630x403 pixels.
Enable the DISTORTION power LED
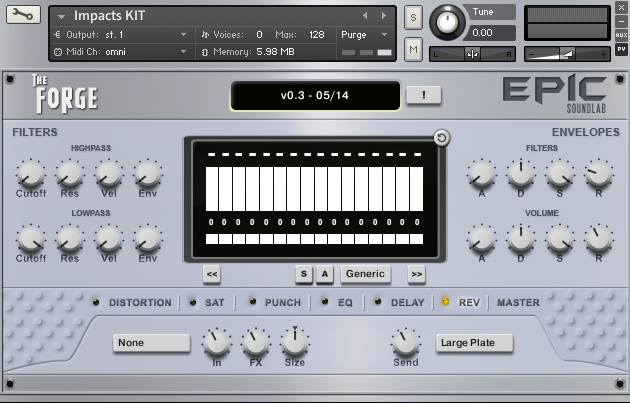pos(96,302)
